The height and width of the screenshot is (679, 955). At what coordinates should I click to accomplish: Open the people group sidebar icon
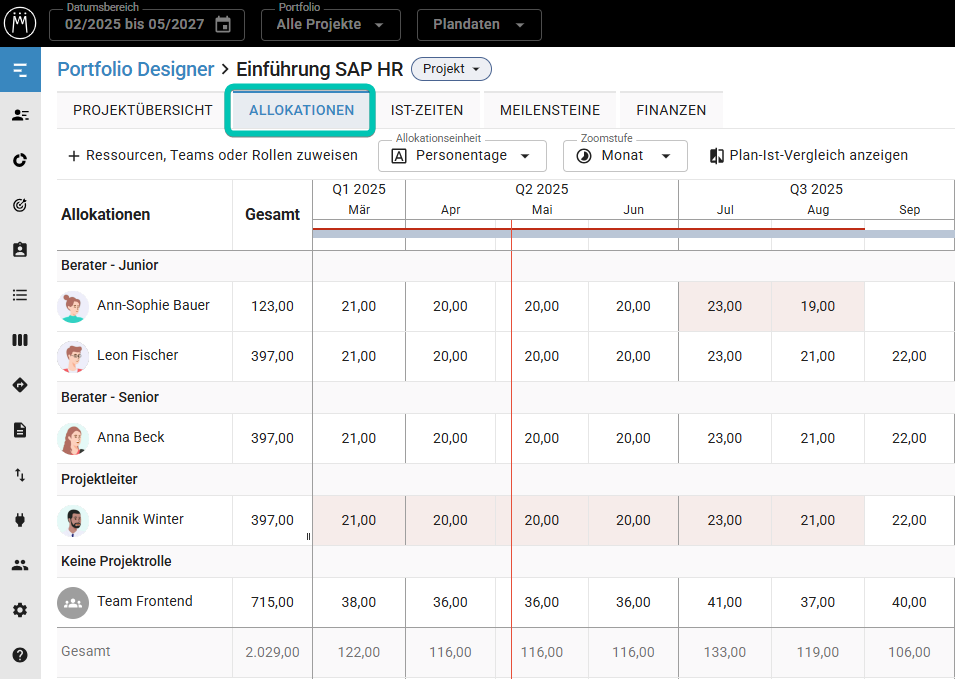pos(20,565)
